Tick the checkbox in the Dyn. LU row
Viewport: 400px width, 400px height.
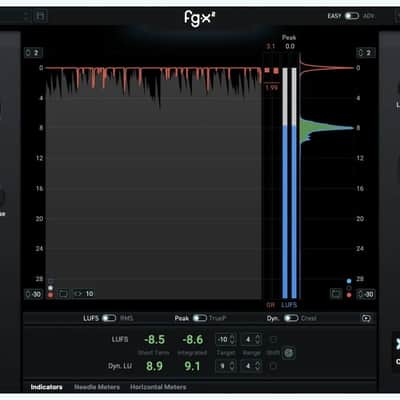pos(273,366)
